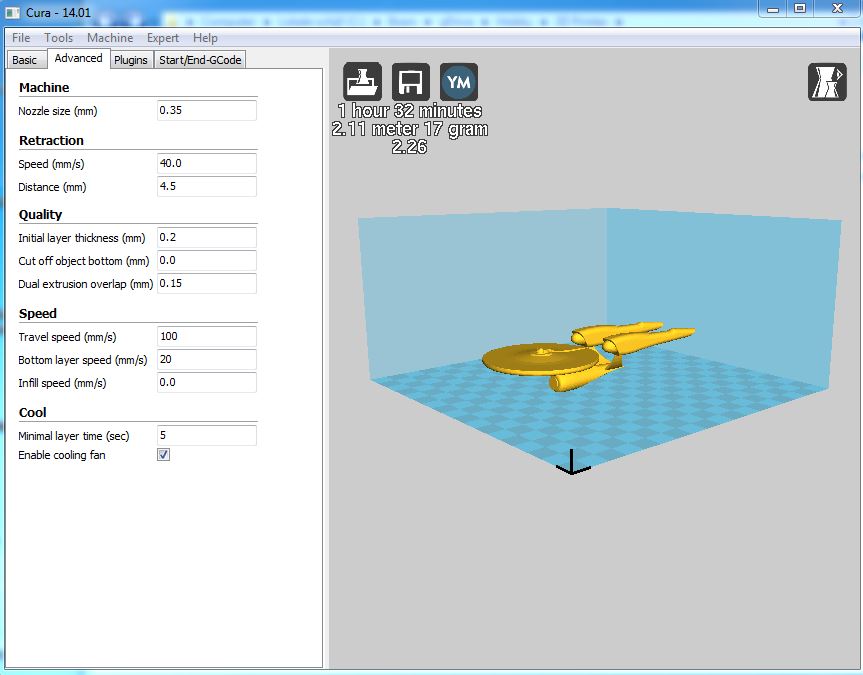Click the Cut off object bottom field

(207, 260)
